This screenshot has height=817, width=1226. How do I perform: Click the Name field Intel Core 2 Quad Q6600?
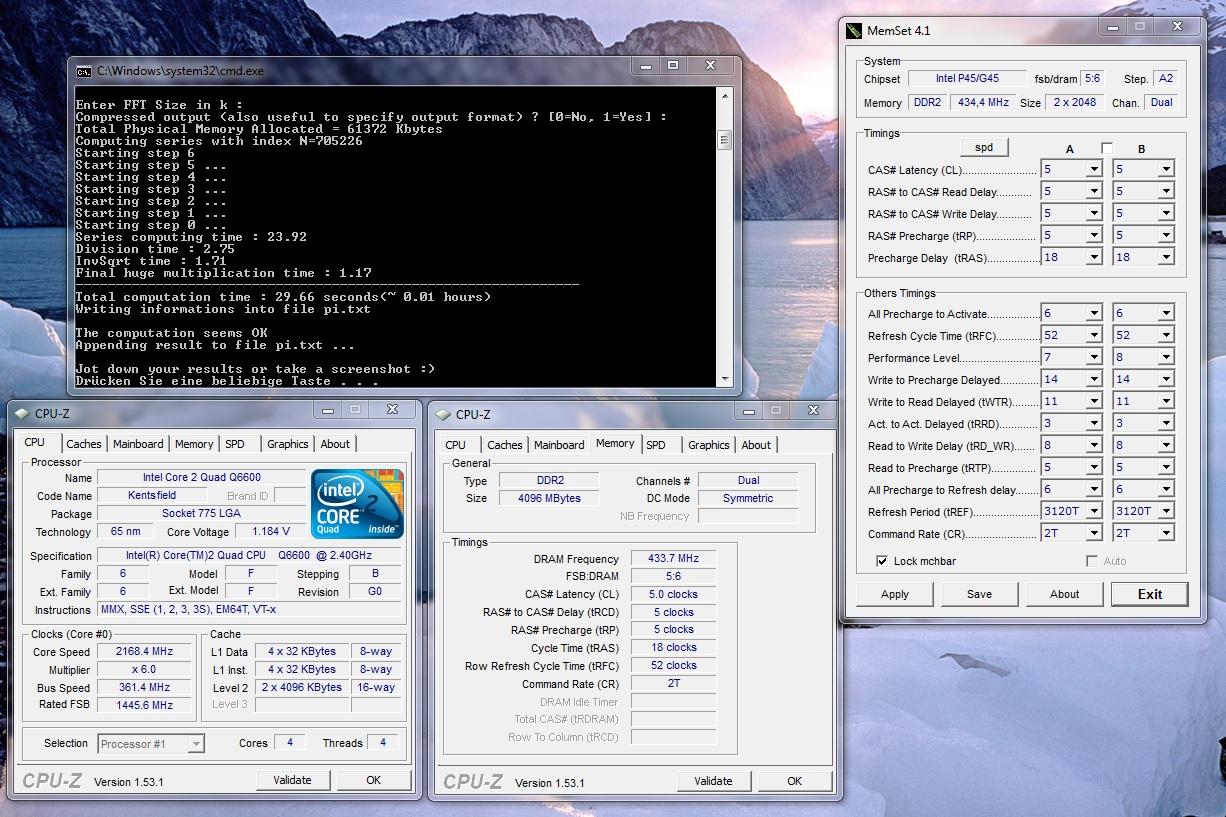201,478
